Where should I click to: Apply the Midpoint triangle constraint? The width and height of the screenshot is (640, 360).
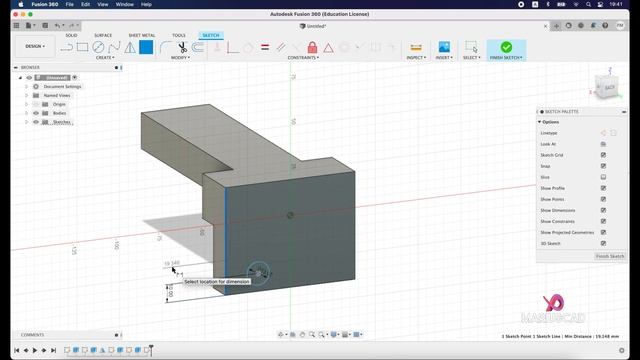[x=328, y=48]
